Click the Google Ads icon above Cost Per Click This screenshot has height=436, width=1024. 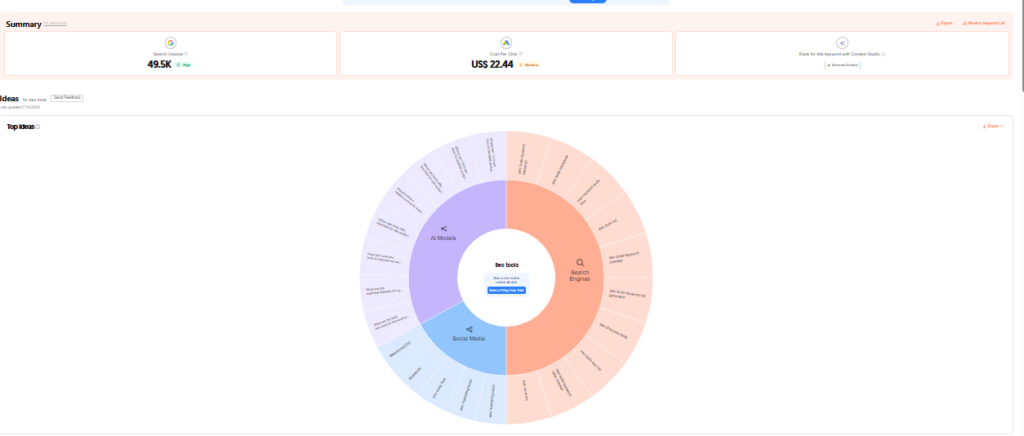click(506, 43)
